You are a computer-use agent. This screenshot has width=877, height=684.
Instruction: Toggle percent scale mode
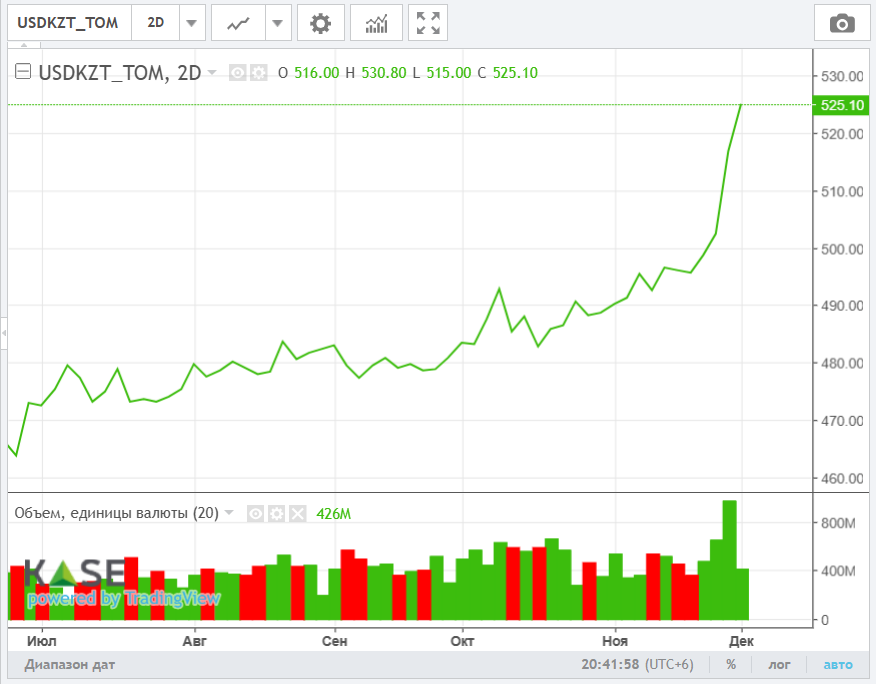731,665
